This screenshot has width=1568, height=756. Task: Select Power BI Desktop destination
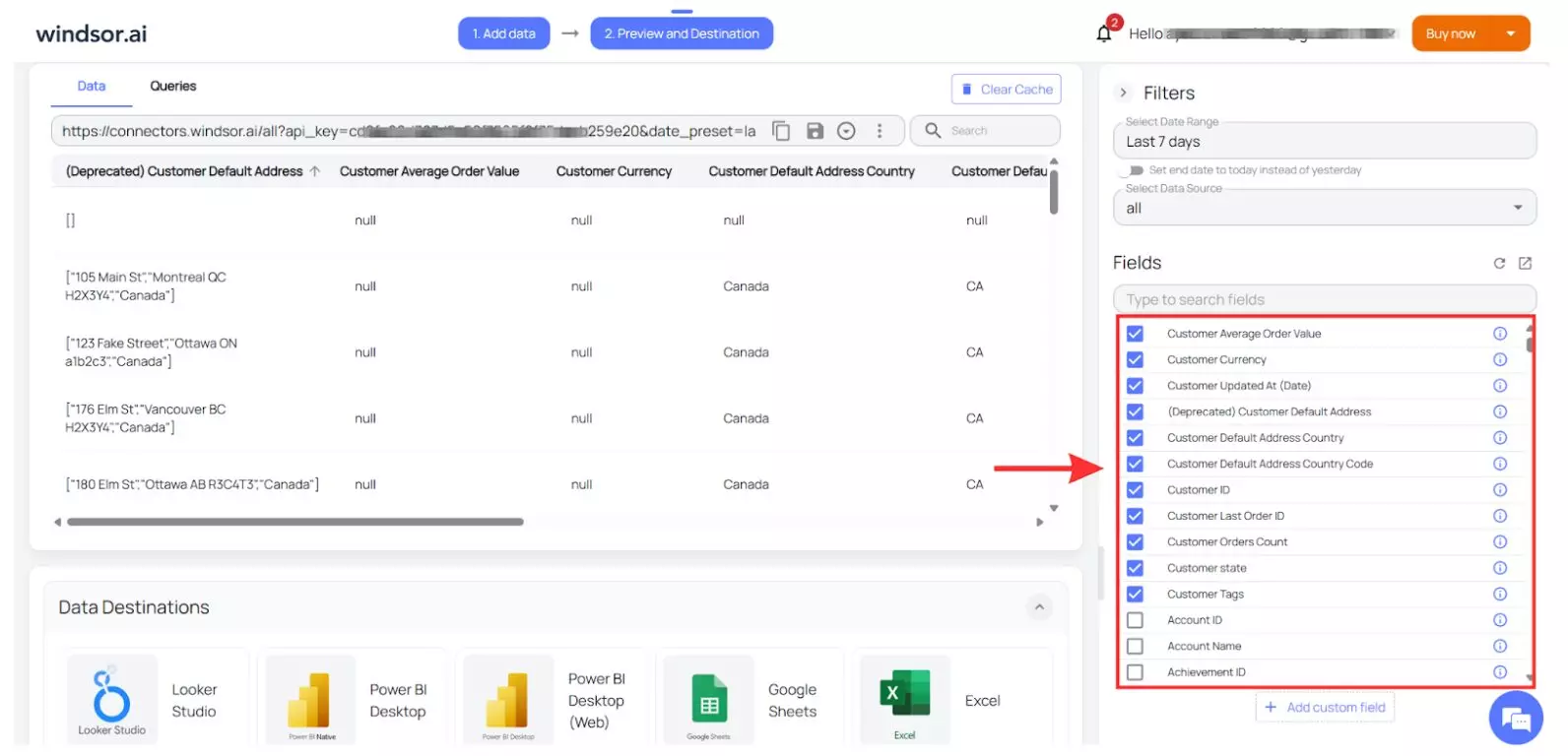[355, 700]
